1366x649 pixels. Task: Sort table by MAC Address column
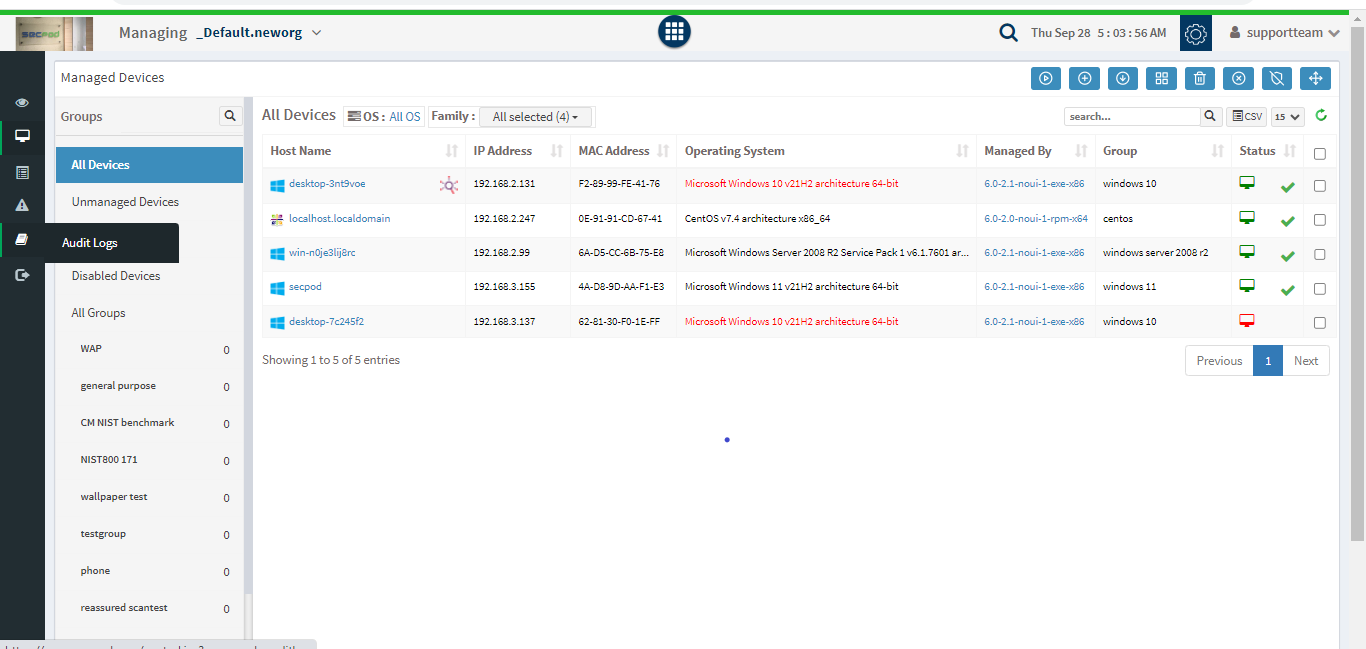(x=623, y=151)
